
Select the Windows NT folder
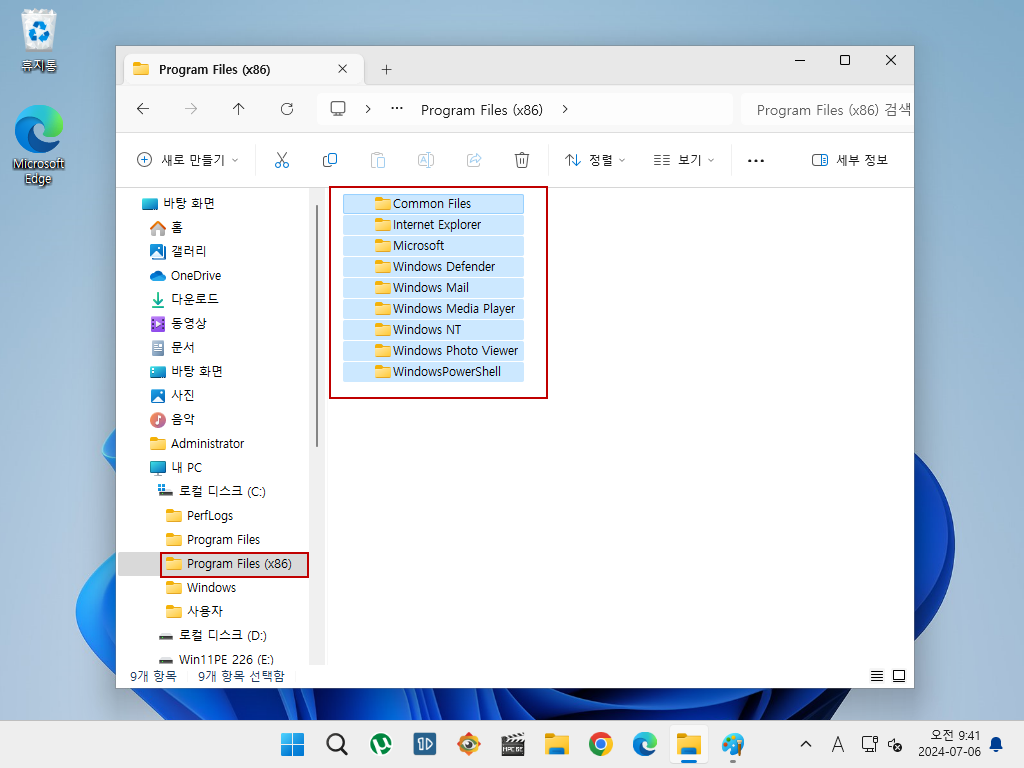433,329
